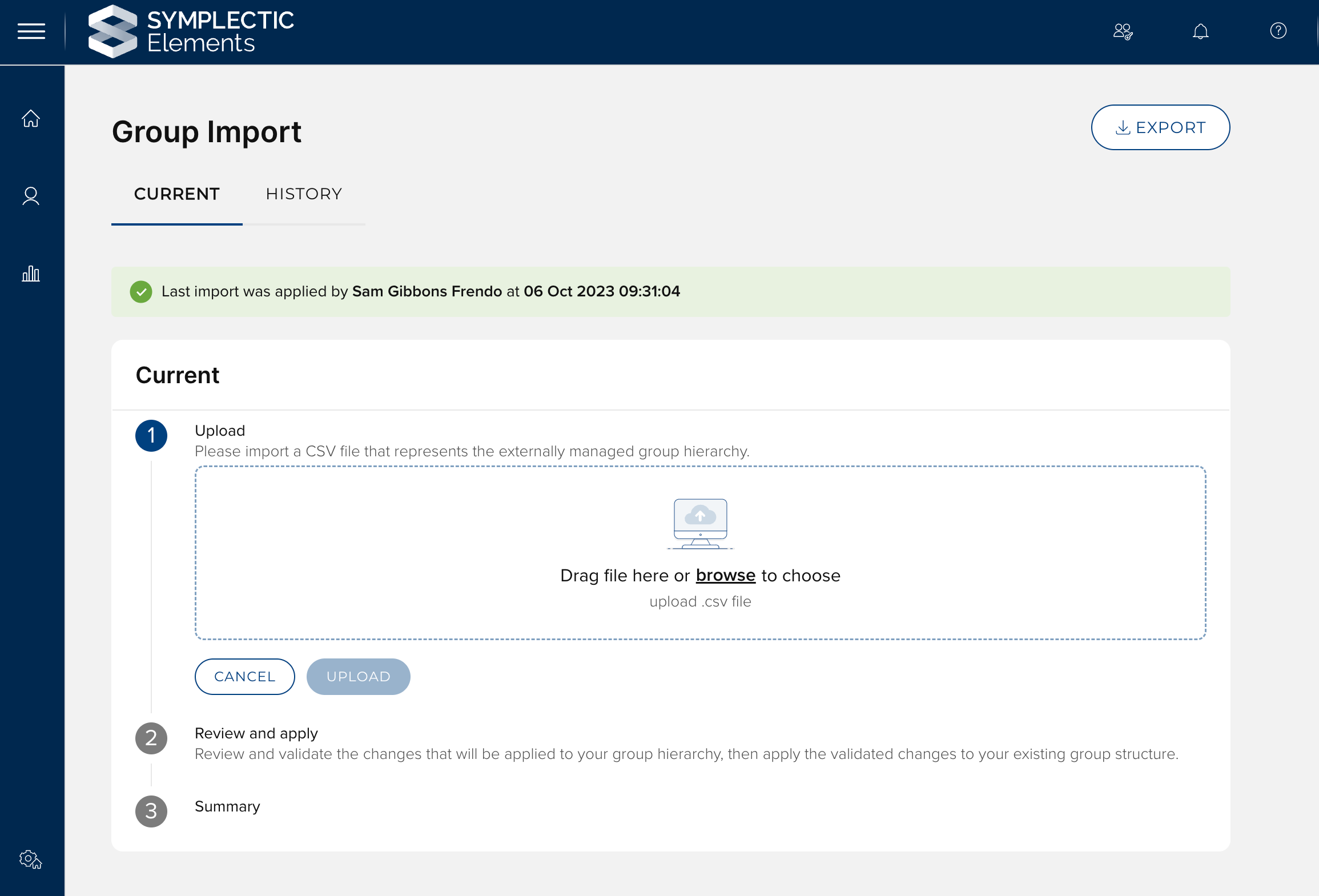Screen dimensions: 1319x896
Task: Select step 3 Summary circle
Action: tap(151, 811)
